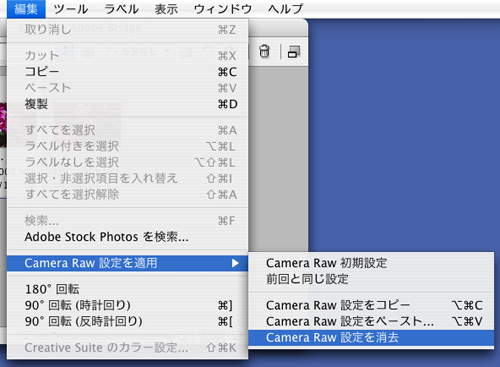Expand the Camera Raw 設定を適用 submenu

coord(128,263)
